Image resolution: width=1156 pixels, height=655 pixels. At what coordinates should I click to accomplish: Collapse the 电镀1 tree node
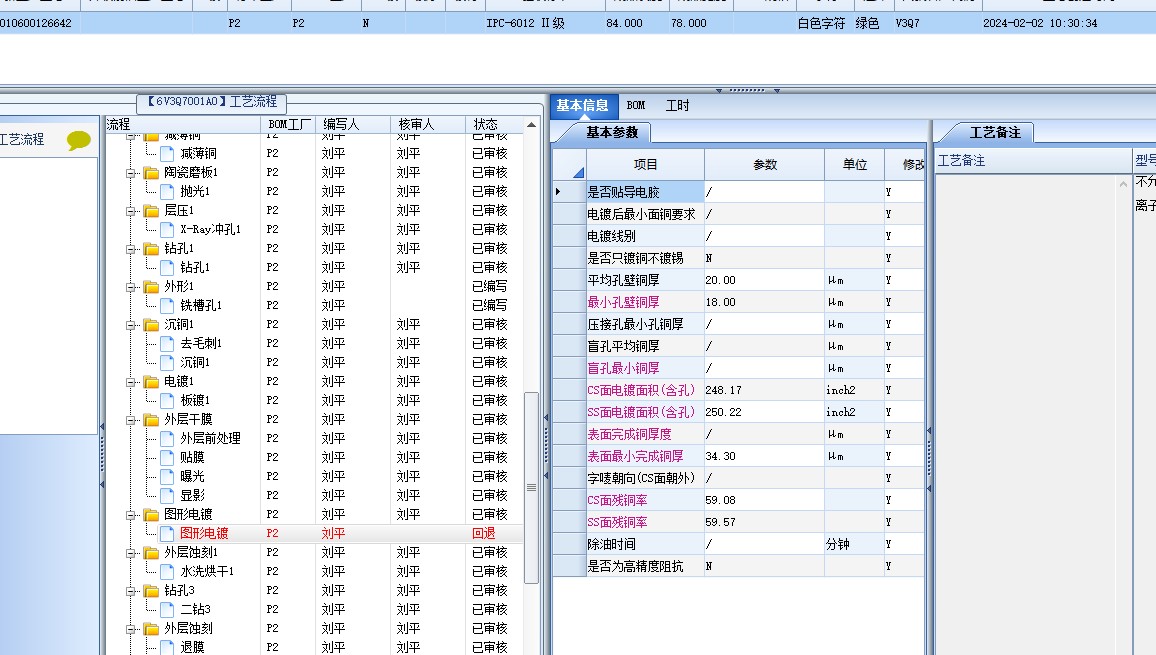[x=131, y=382]
